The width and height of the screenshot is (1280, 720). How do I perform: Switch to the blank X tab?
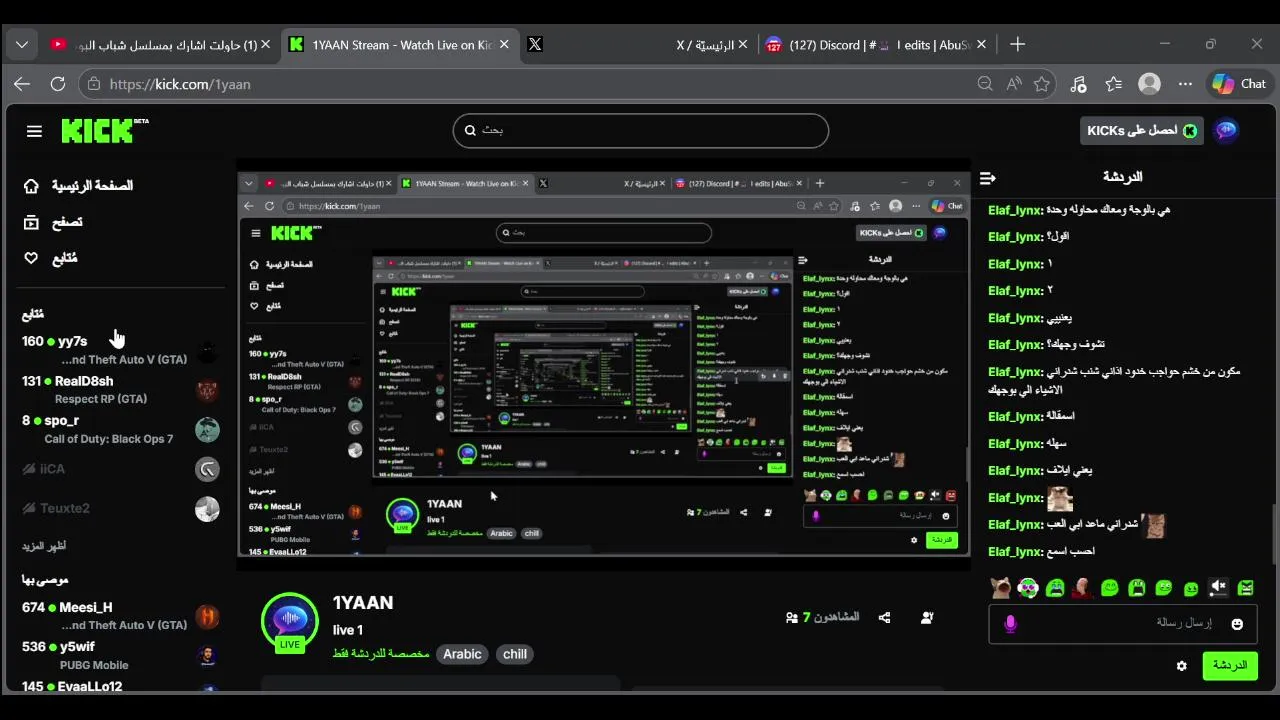[535, 44]
